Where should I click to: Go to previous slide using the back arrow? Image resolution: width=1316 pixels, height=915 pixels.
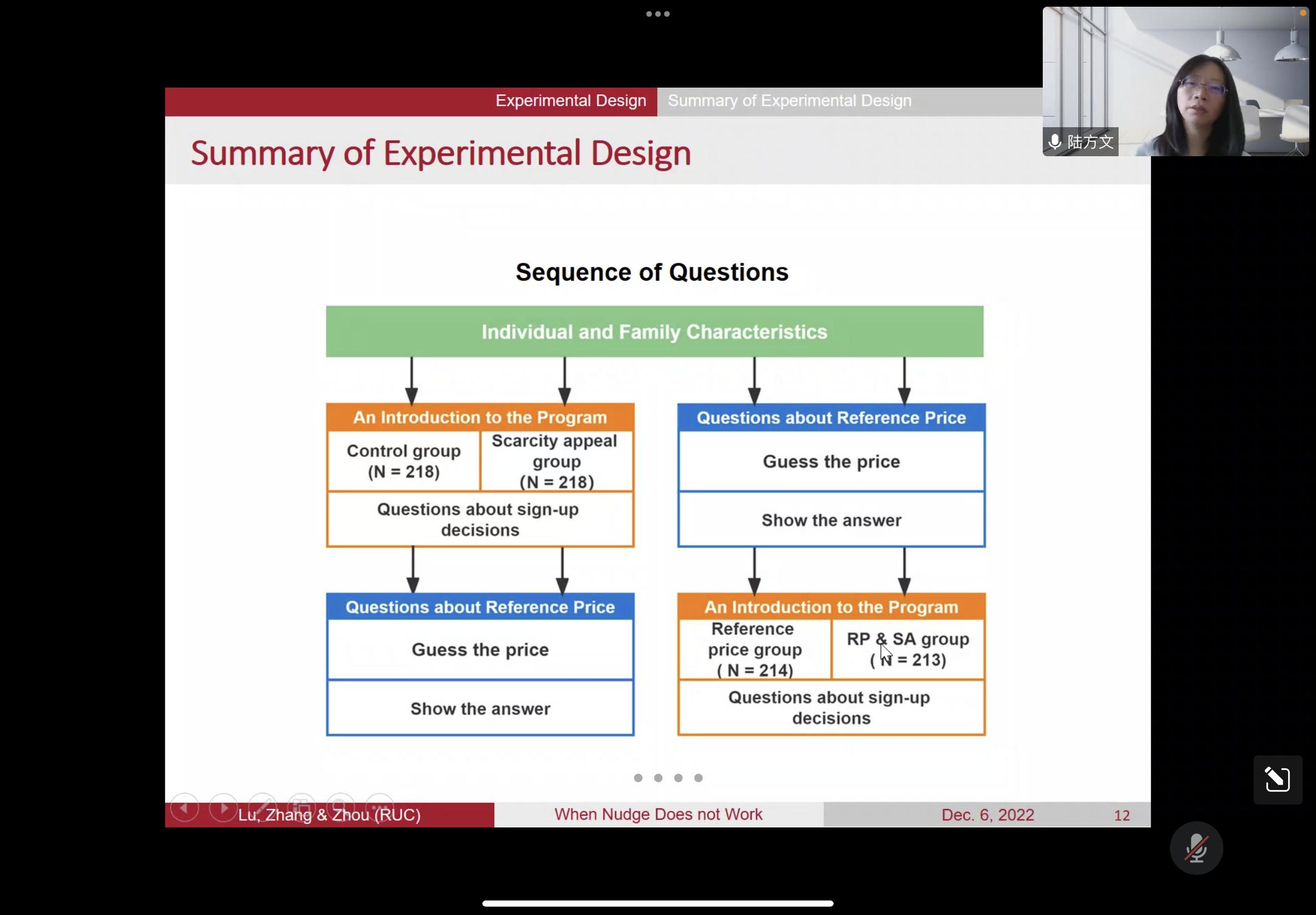click(185, 808)
